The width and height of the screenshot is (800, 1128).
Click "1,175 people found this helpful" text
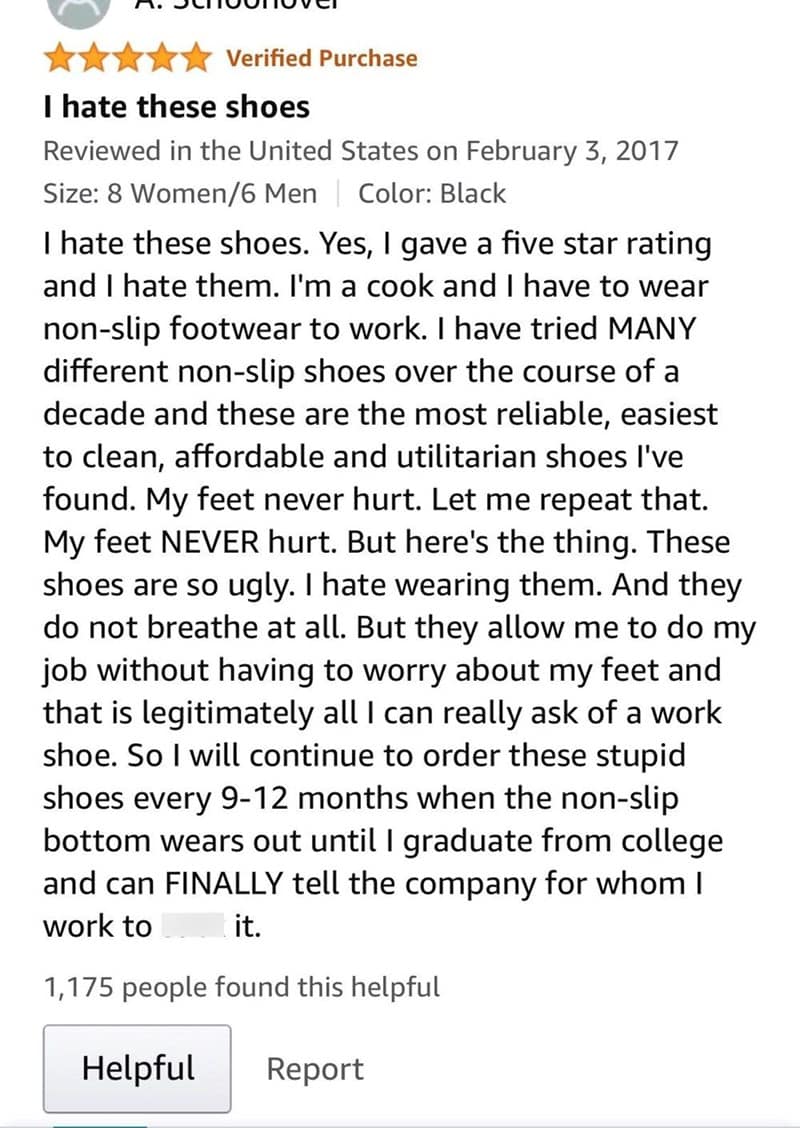point(241,988)
